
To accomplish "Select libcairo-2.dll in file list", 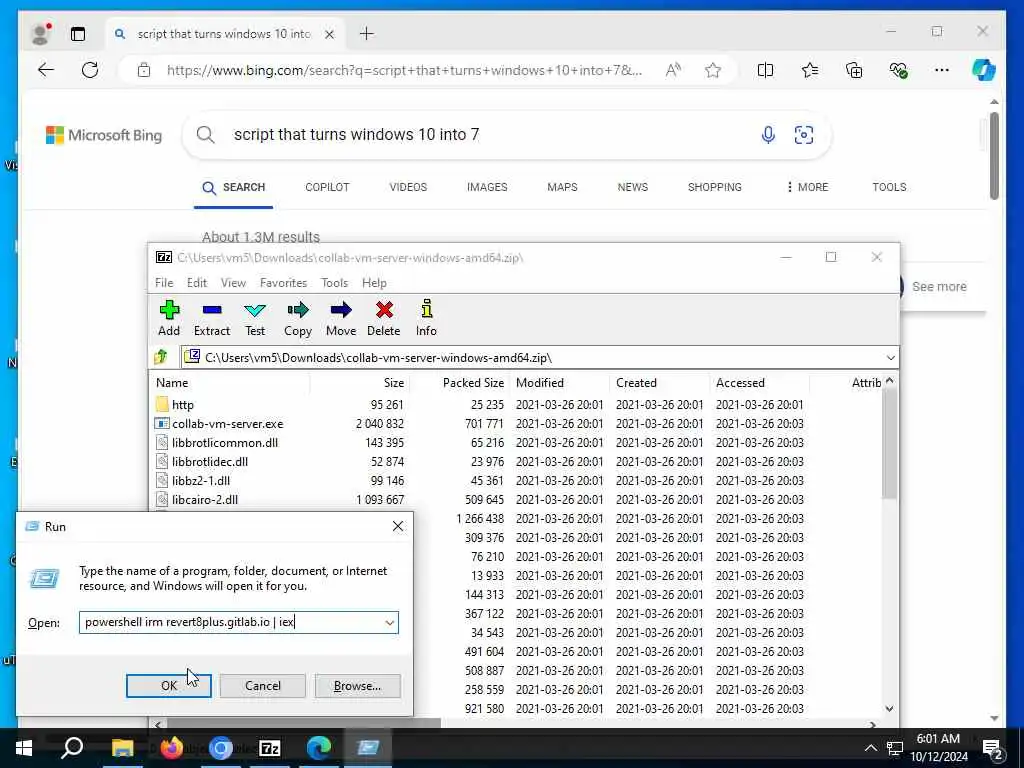I will [204, 500].
